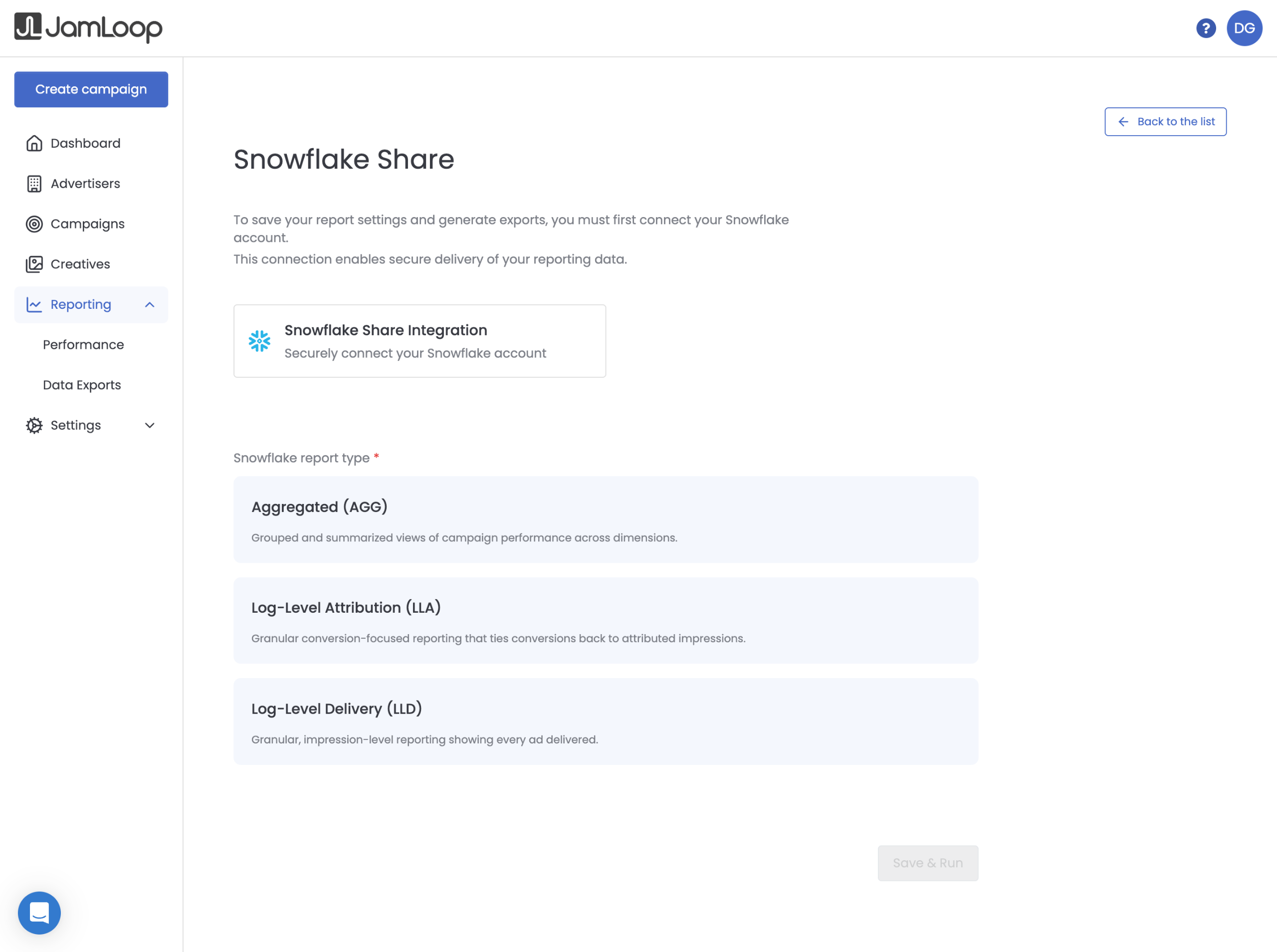Screen dimensions: 1277x952
Task: Click the Settings gear icon
Action: 34,425
